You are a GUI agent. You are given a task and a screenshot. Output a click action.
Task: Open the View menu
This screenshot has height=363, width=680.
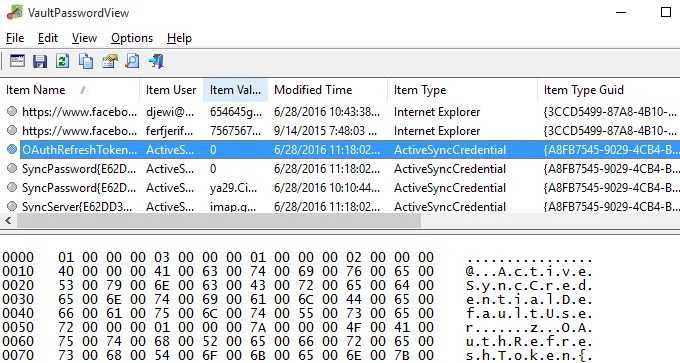click(84, 38)
